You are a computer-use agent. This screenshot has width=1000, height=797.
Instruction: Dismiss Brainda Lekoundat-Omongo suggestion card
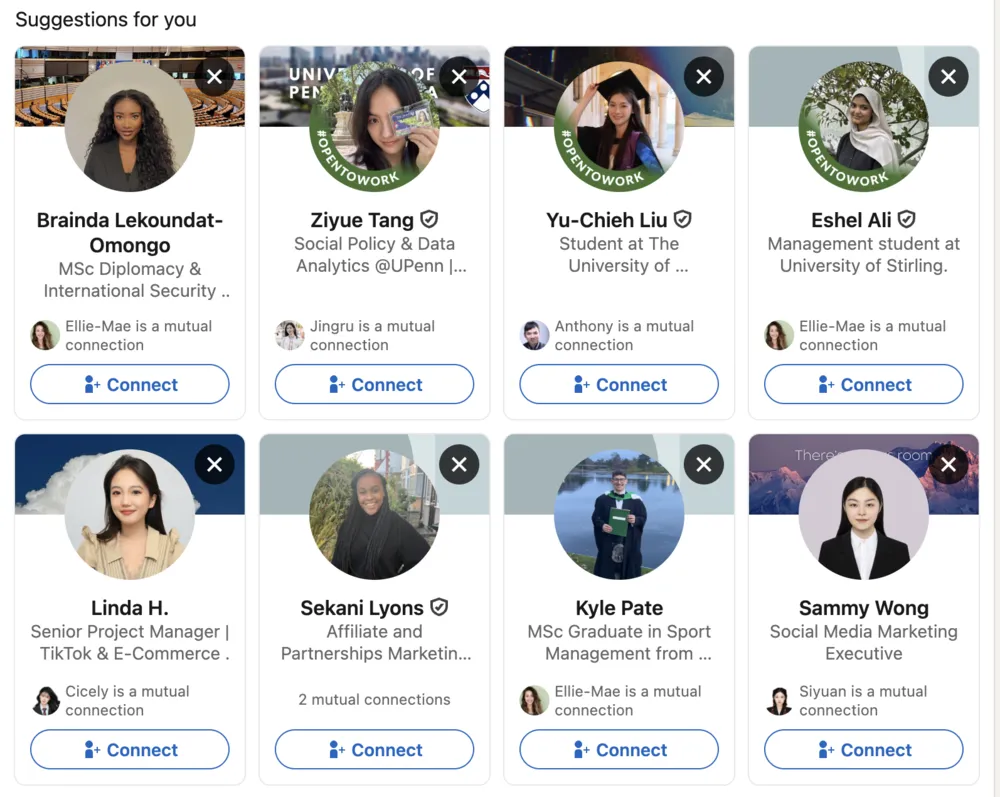[x=214, y=77]
